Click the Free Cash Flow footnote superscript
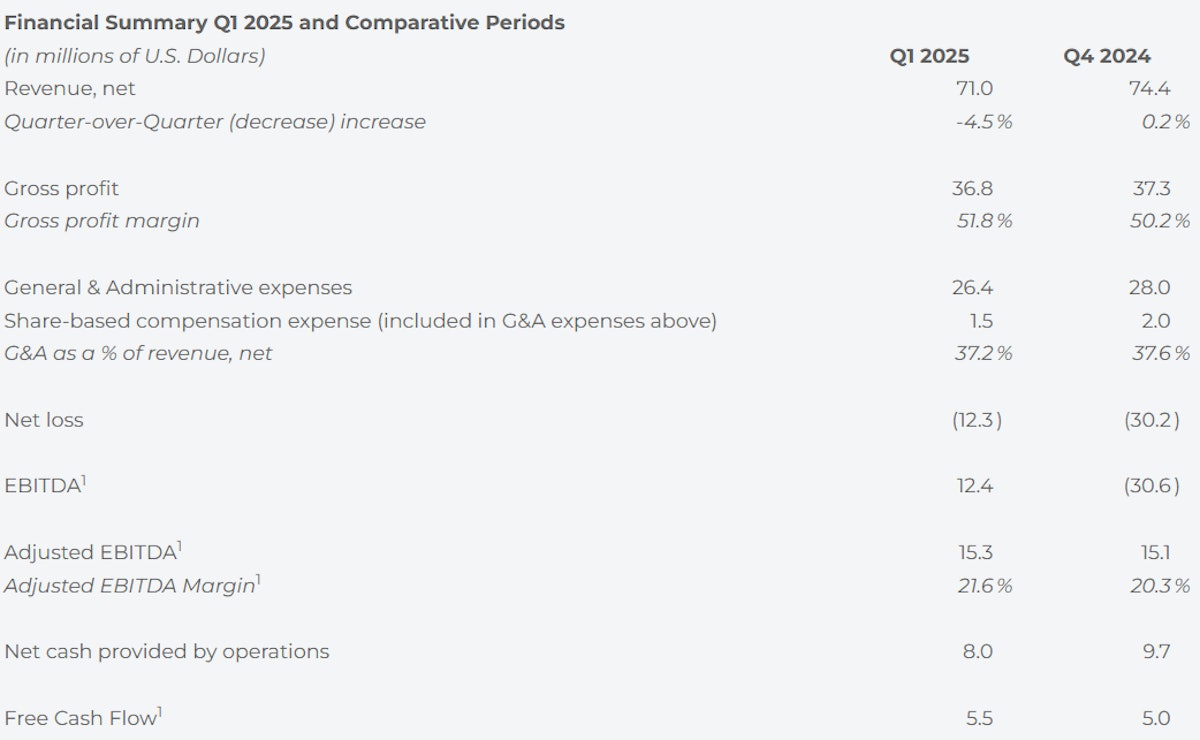Image resolution: width=1200 pixels, height=740 pixels. [x=161, y=712]
